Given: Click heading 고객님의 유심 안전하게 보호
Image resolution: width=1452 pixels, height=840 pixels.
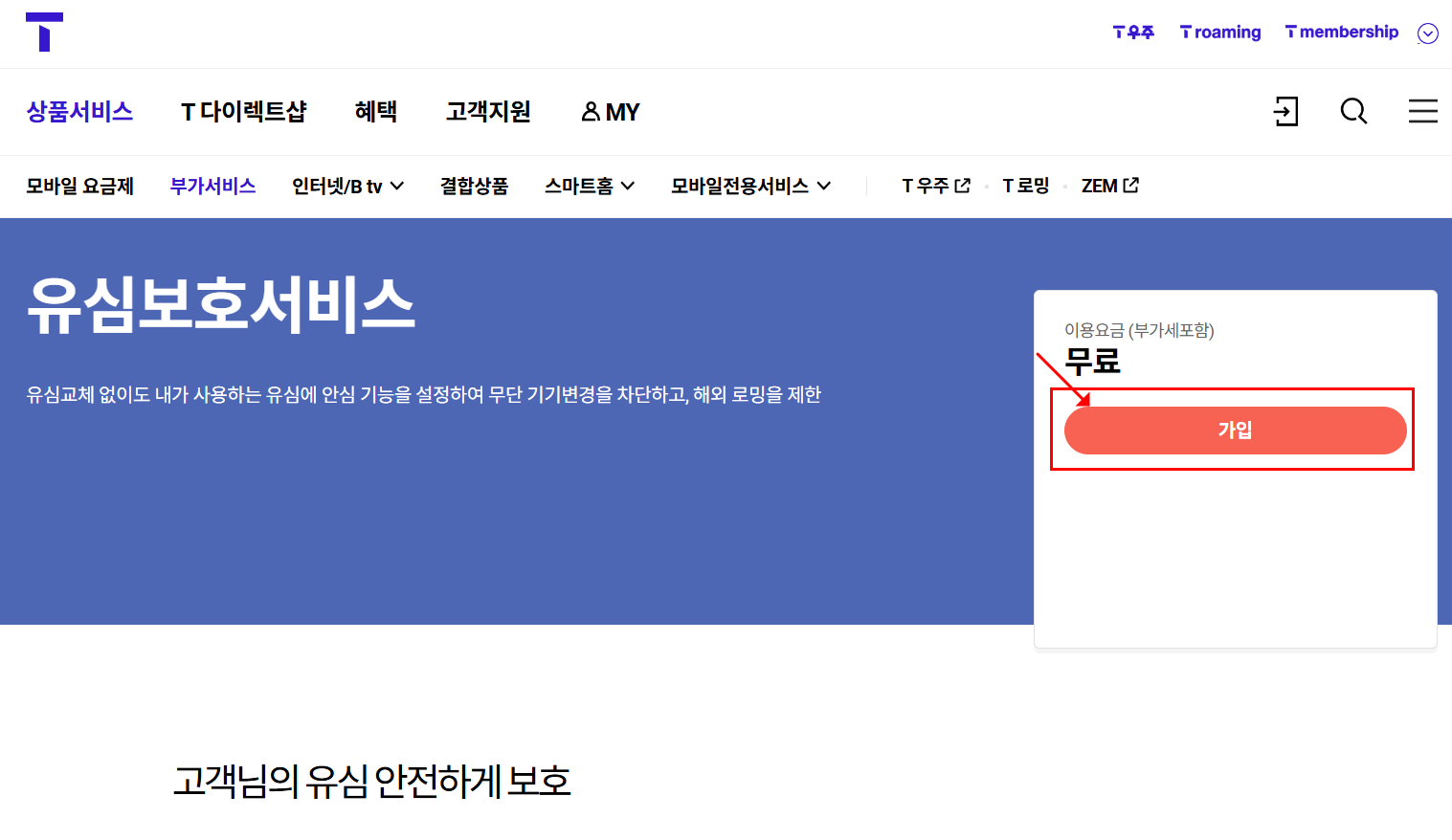Looking at the screenshot, I should 371,782.
